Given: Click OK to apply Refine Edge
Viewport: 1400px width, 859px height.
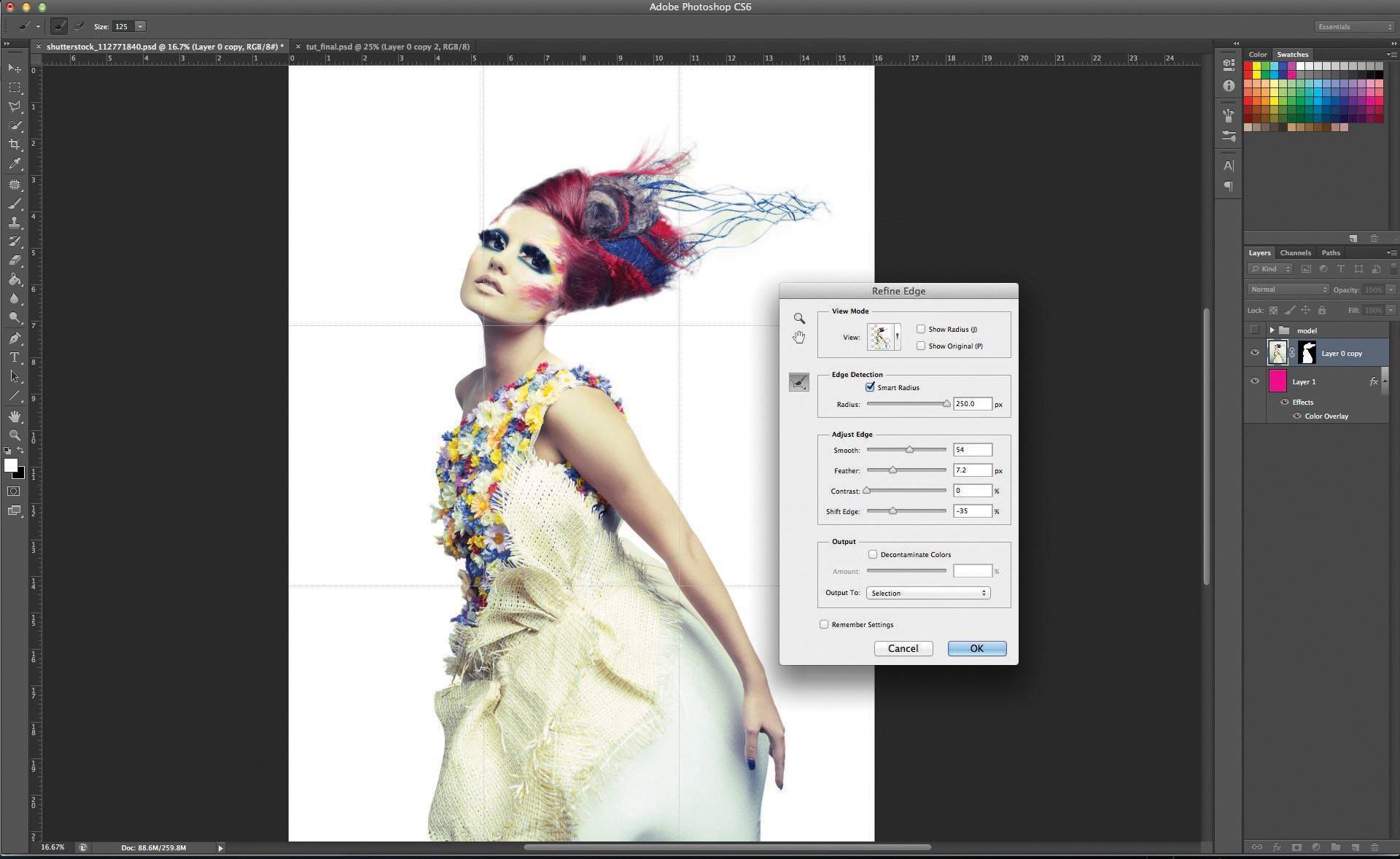Looking at the screenshot, I should (977, 648).
